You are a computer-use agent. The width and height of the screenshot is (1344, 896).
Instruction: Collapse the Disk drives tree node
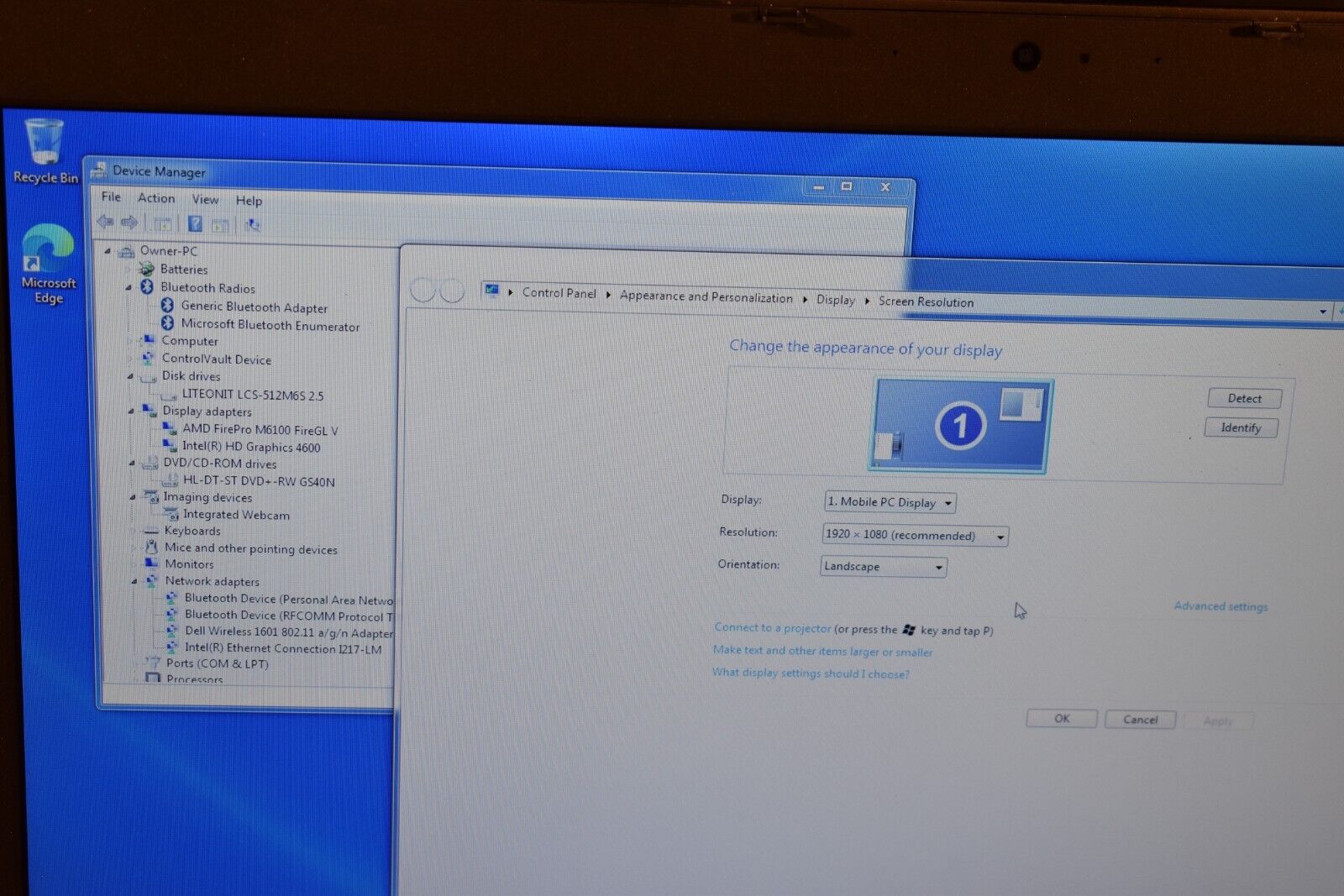pos(130,376)
